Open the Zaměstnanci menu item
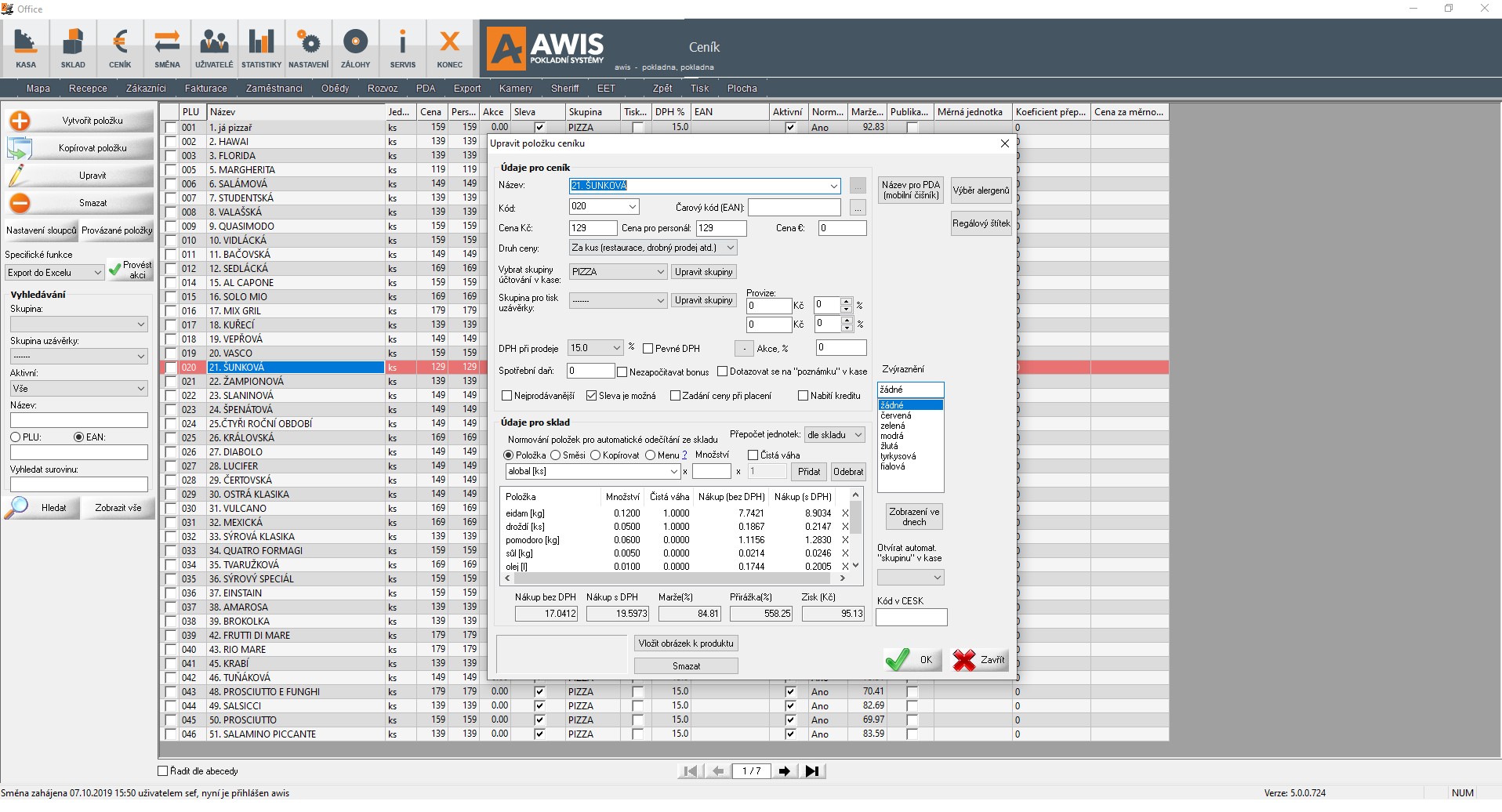Screen dimensions: 1502x812 [274, 89]
